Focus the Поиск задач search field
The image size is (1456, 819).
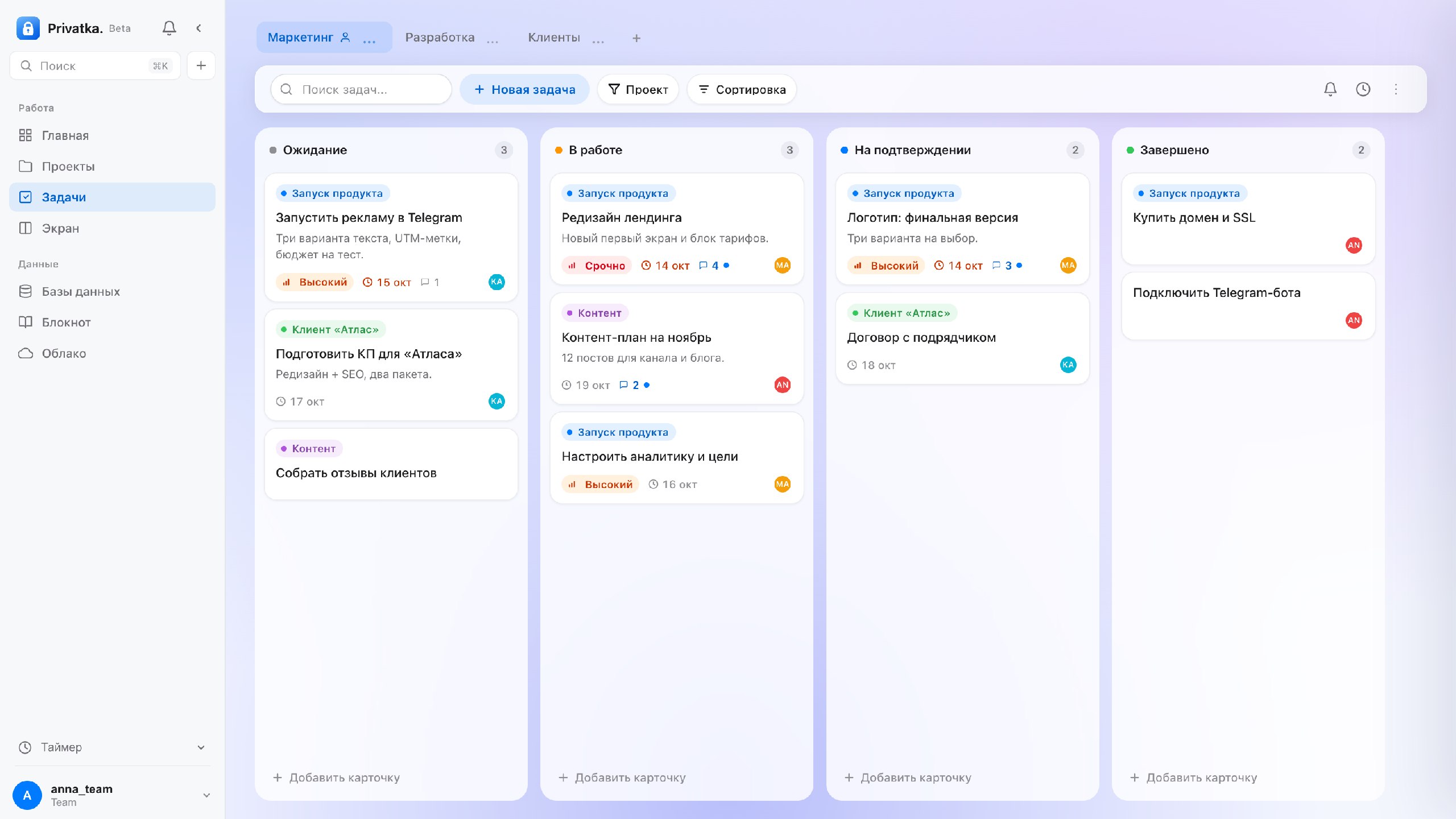pyautogui.click(x=361, y=89)
